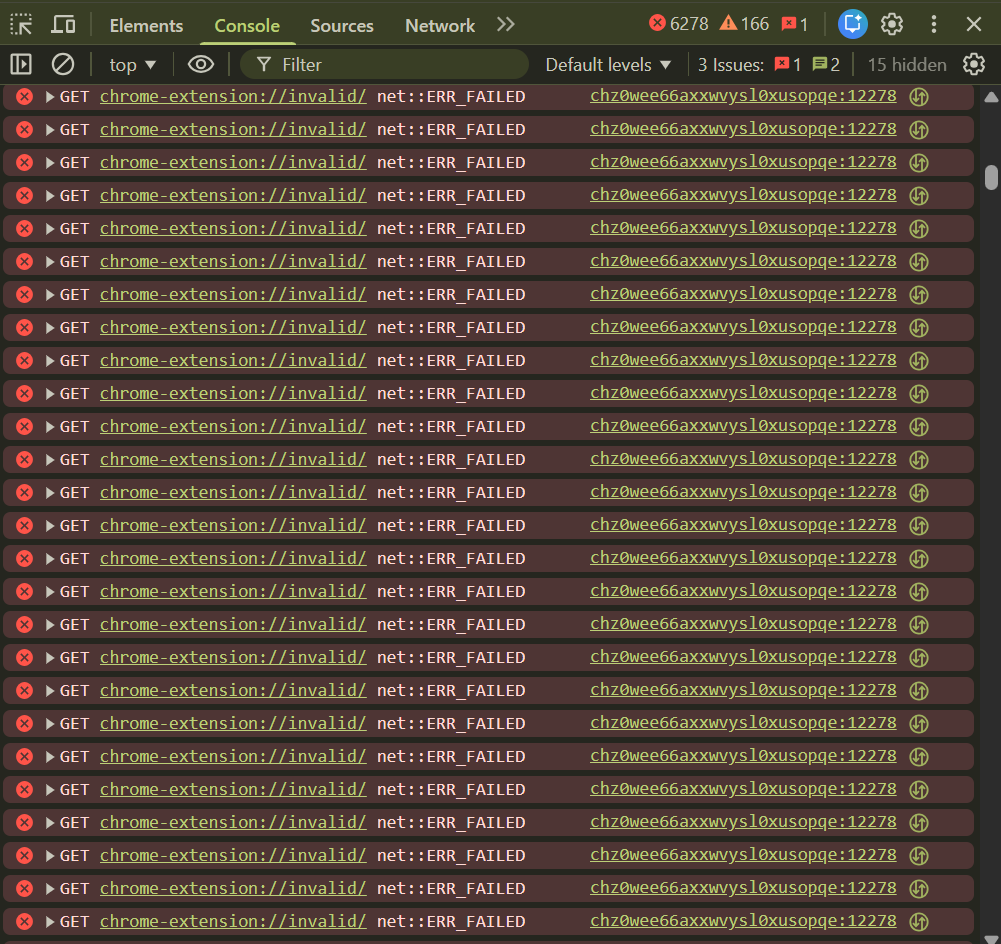Open DevTools settings gear beside the AI icon
The width and height of the screenshot is (1001, 944).
[x=892, y=25]
